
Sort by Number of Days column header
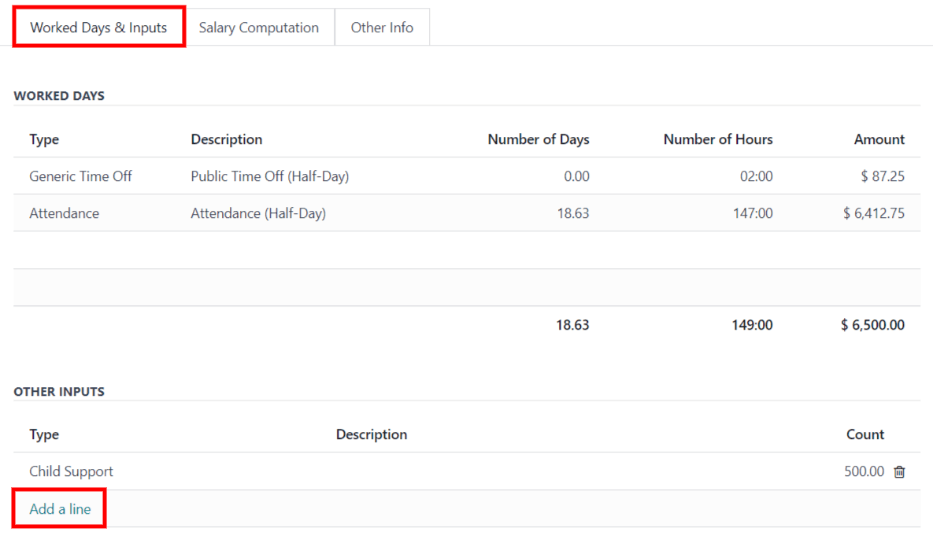(x=538, y=139)
